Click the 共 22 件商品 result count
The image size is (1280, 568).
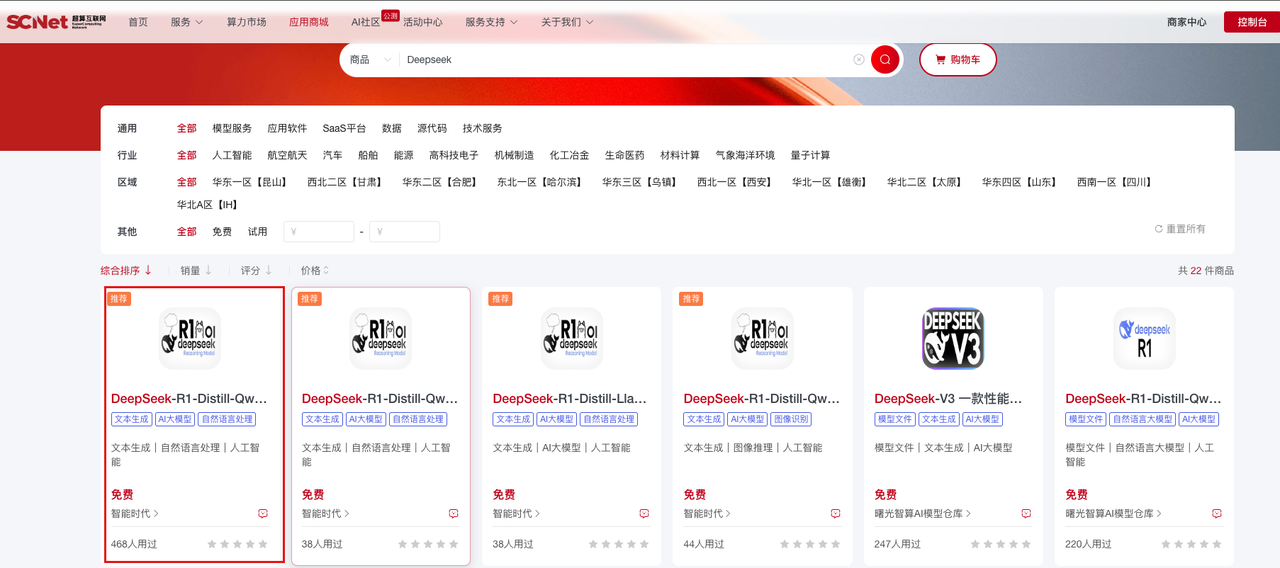point(1206,271)
